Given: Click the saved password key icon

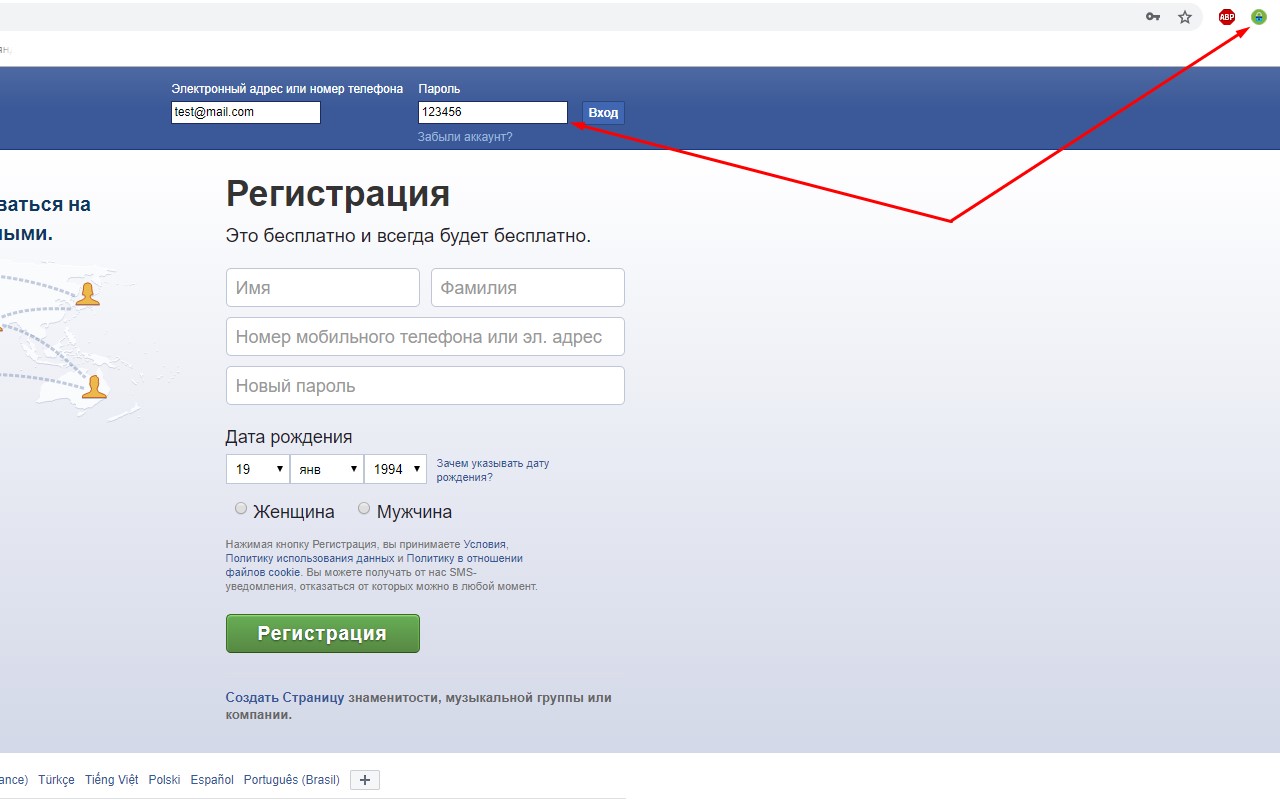Looking at the screenshot, I should tap(1153, 17).
